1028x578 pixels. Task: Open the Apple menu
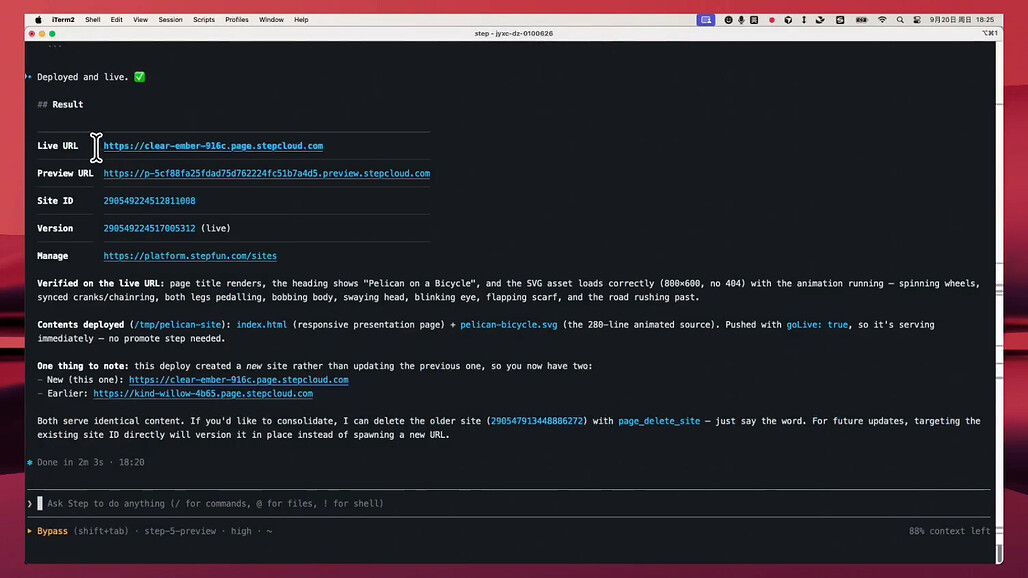38,20
